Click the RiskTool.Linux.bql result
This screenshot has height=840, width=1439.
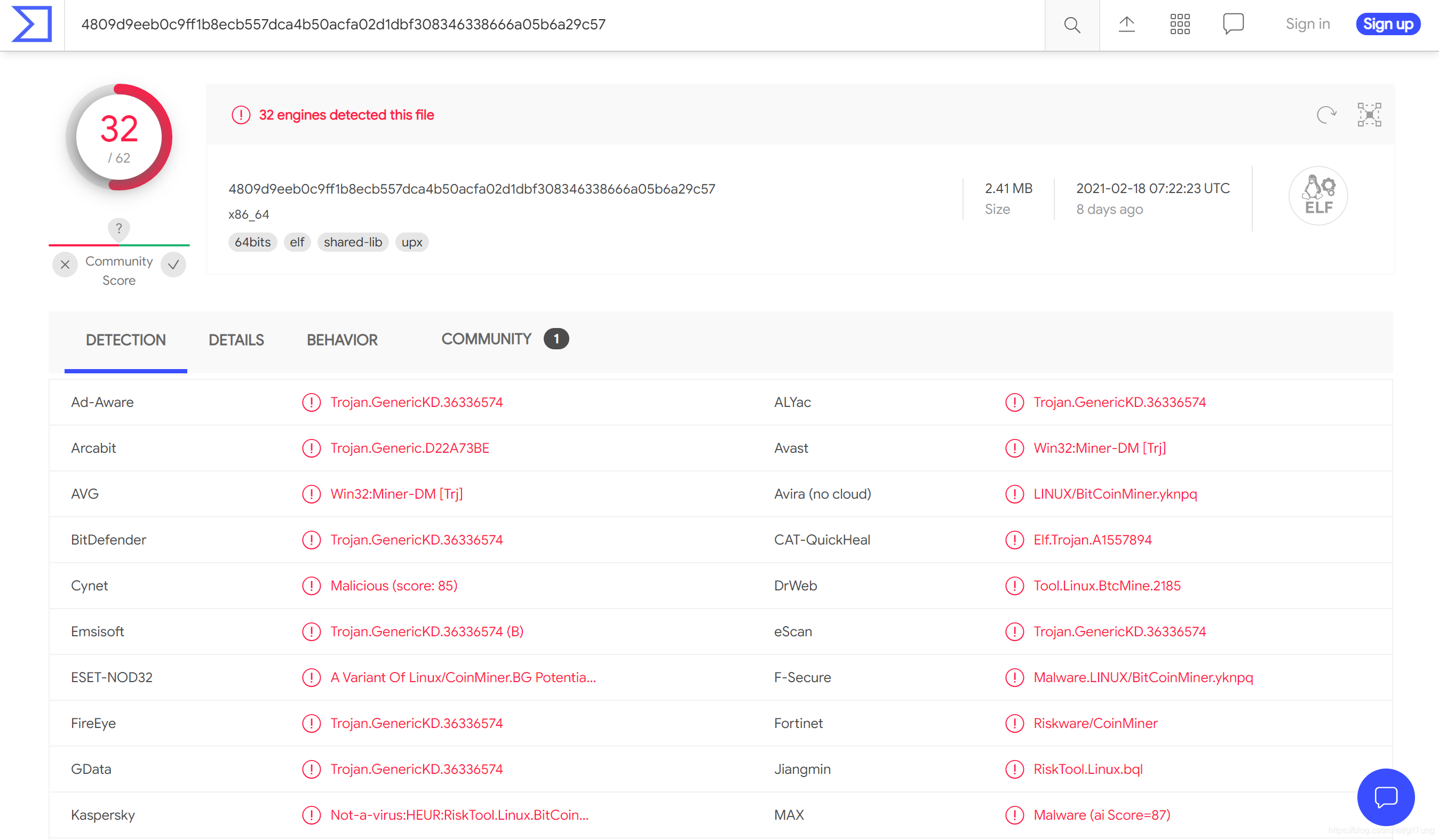pyautogui.click(x=1088, y=769)
